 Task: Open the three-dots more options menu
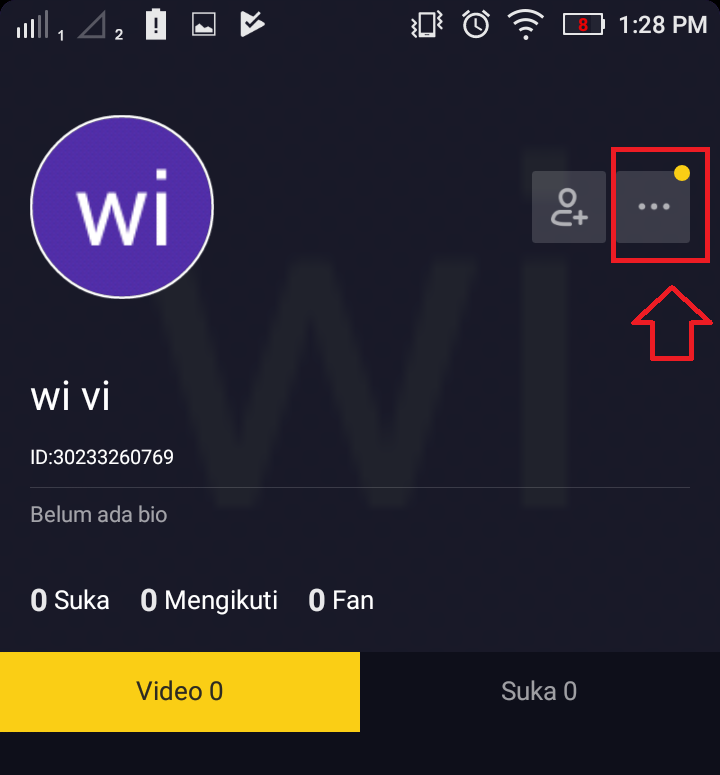[653, 207]
